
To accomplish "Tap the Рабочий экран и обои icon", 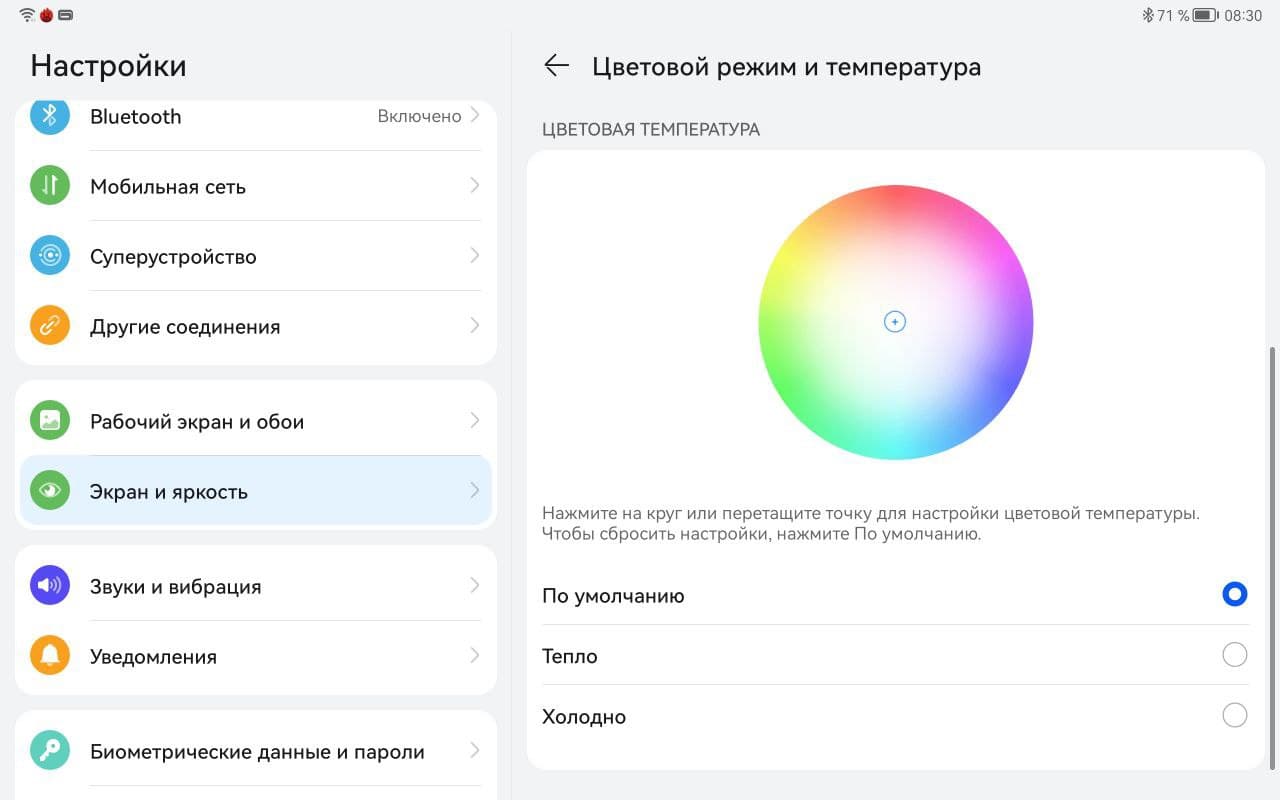I will (x=50, y=421).
